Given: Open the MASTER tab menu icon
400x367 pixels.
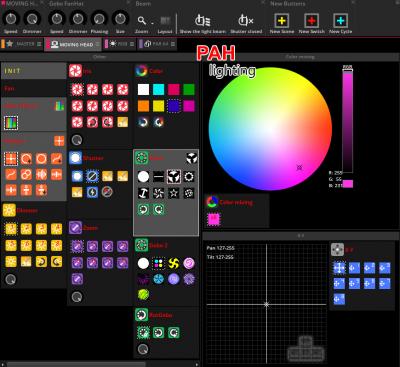Looking at the screenshot, I should (39, 44).
